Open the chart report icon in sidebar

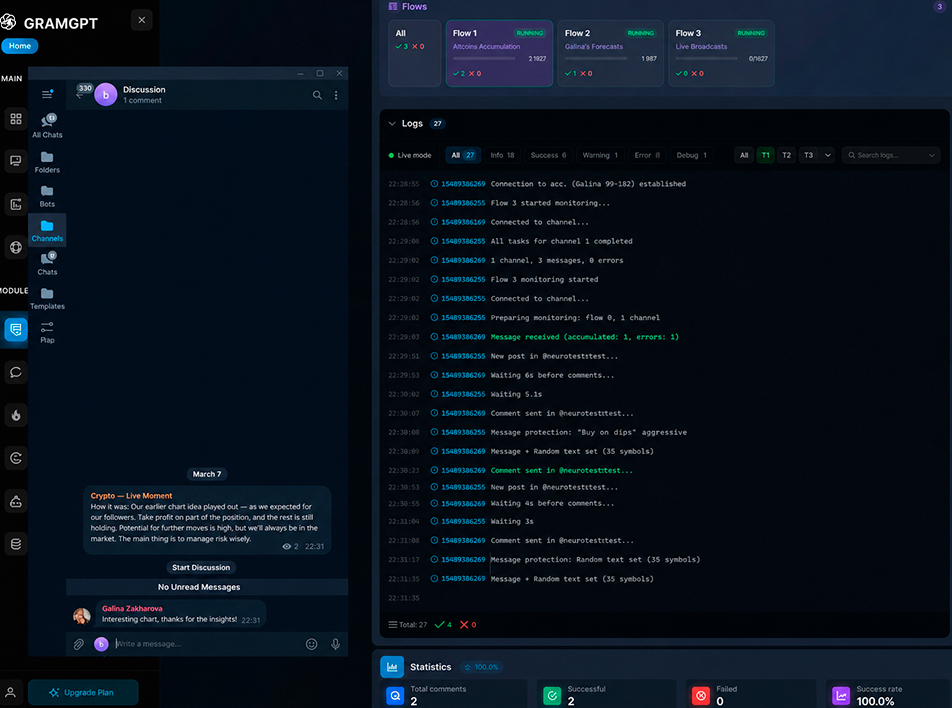(16, 205)
